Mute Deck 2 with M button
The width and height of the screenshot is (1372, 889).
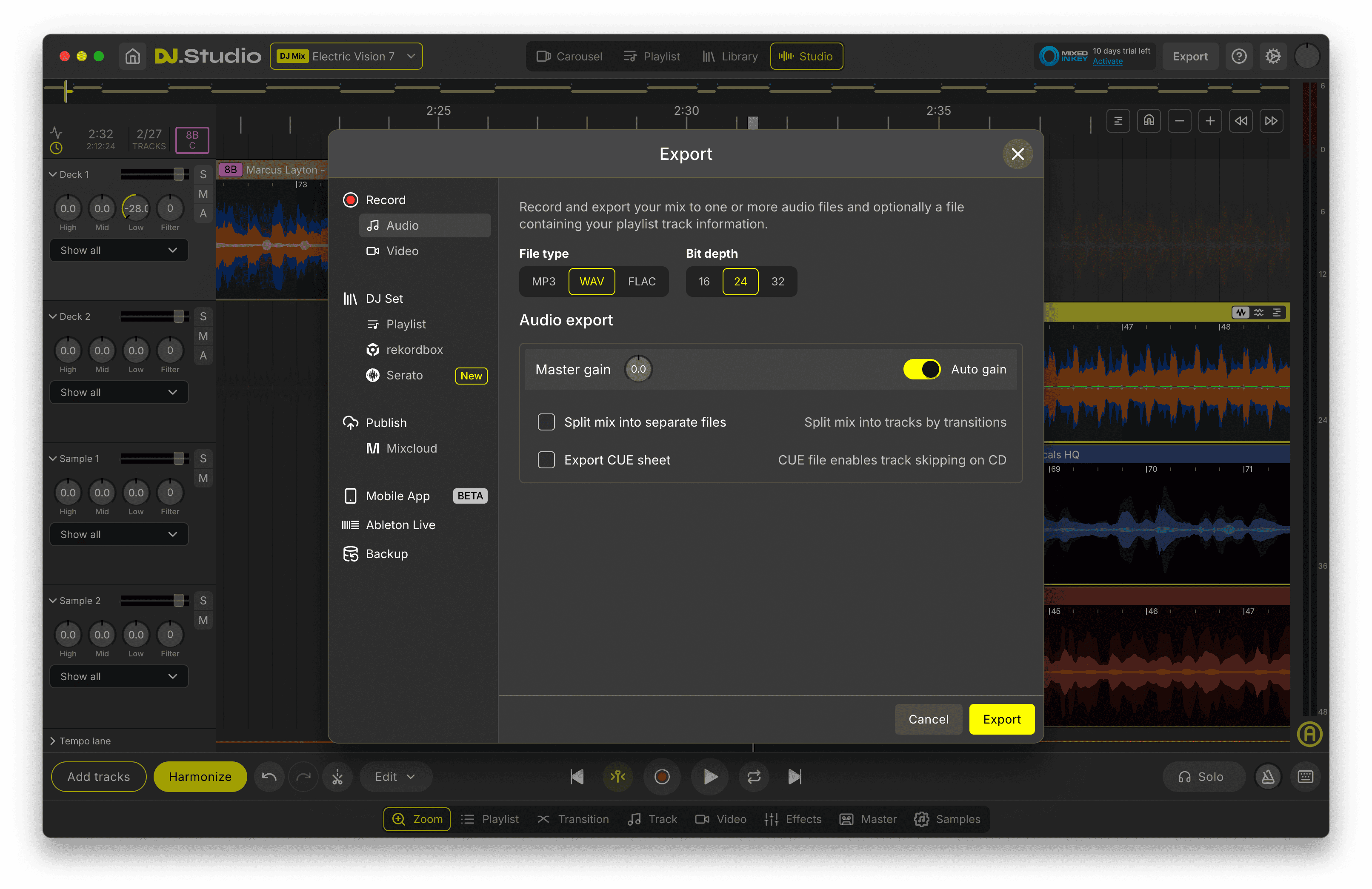203,336
